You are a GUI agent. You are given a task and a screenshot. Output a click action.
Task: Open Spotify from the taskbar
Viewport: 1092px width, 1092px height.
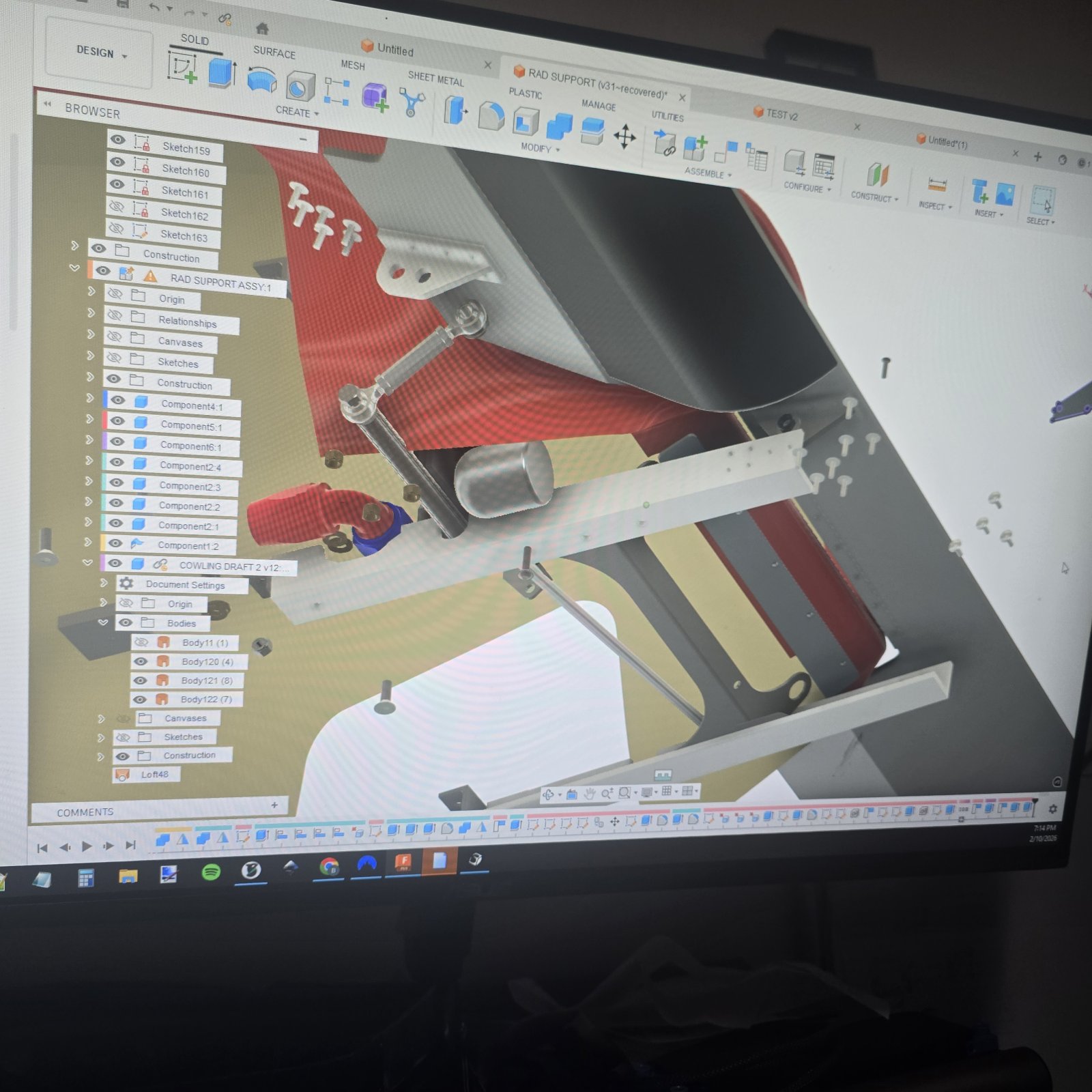pos(211,872)
